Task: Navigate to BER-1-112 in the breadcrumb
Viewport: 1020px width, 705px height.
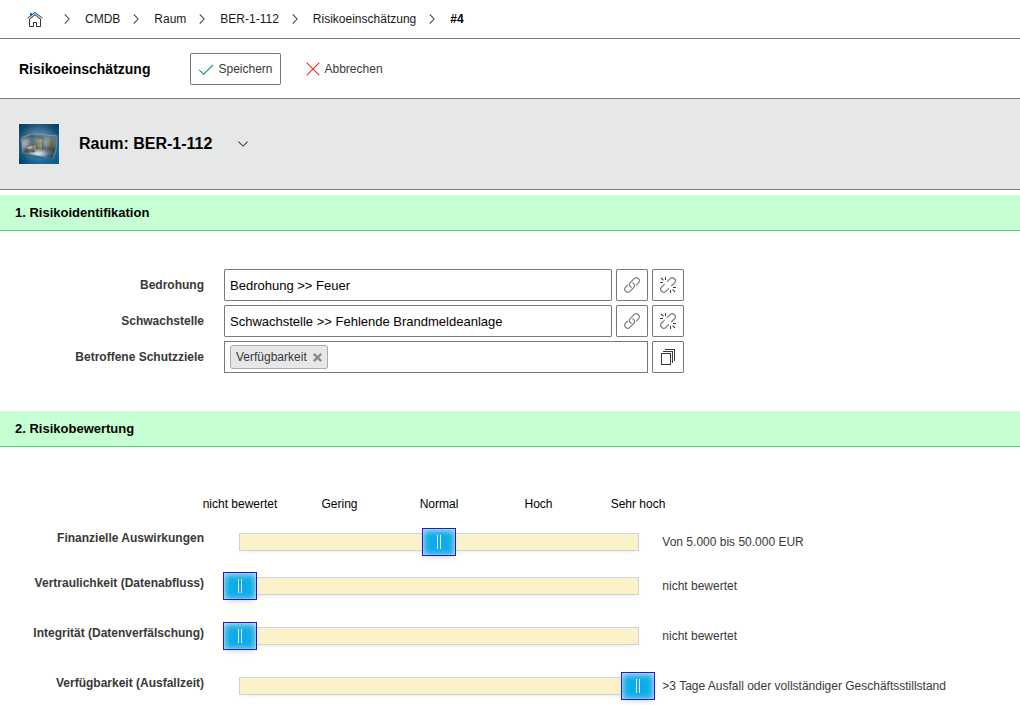Action: [249, 19]
